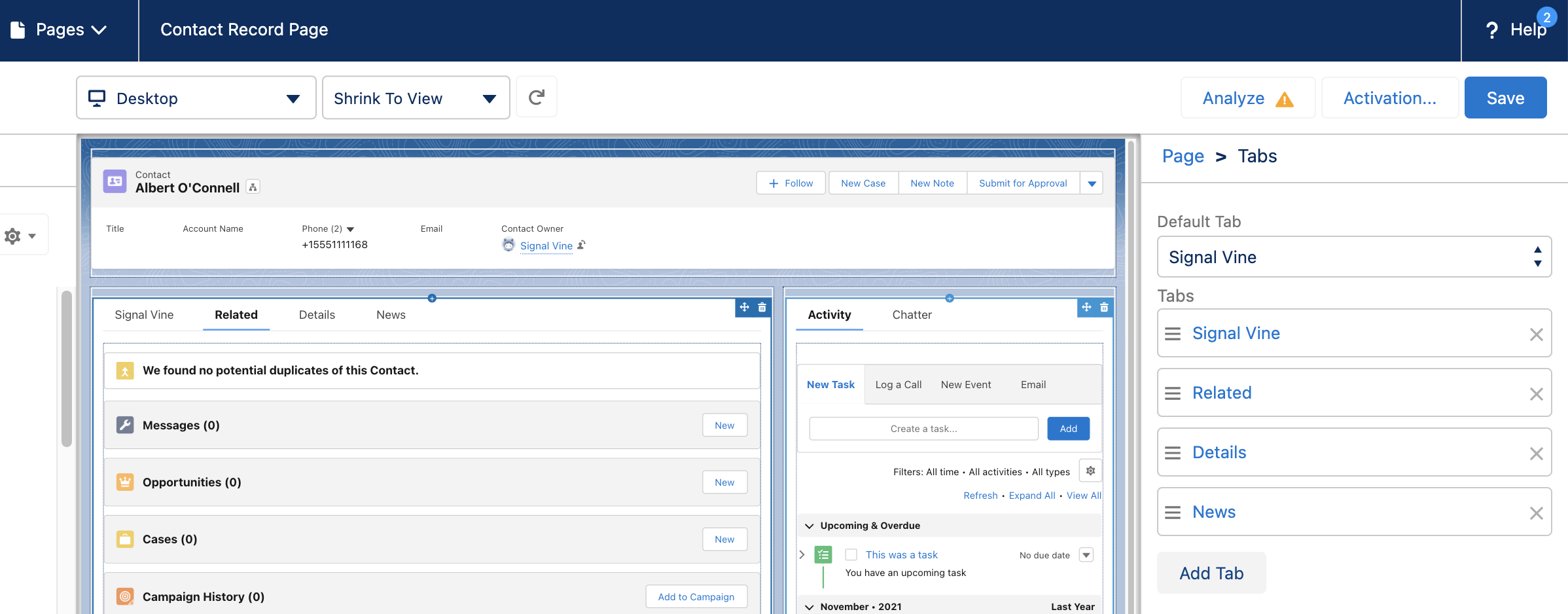Screen dimensions: 1568x614
Task: Click the move crosshair icon on Activity component
Action: [1086, 307]
